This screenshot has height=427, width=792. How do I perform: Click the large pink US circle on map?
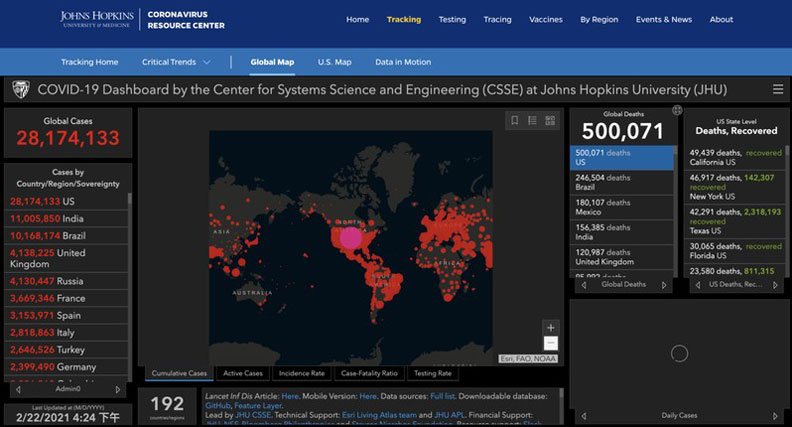click(350, 238)
